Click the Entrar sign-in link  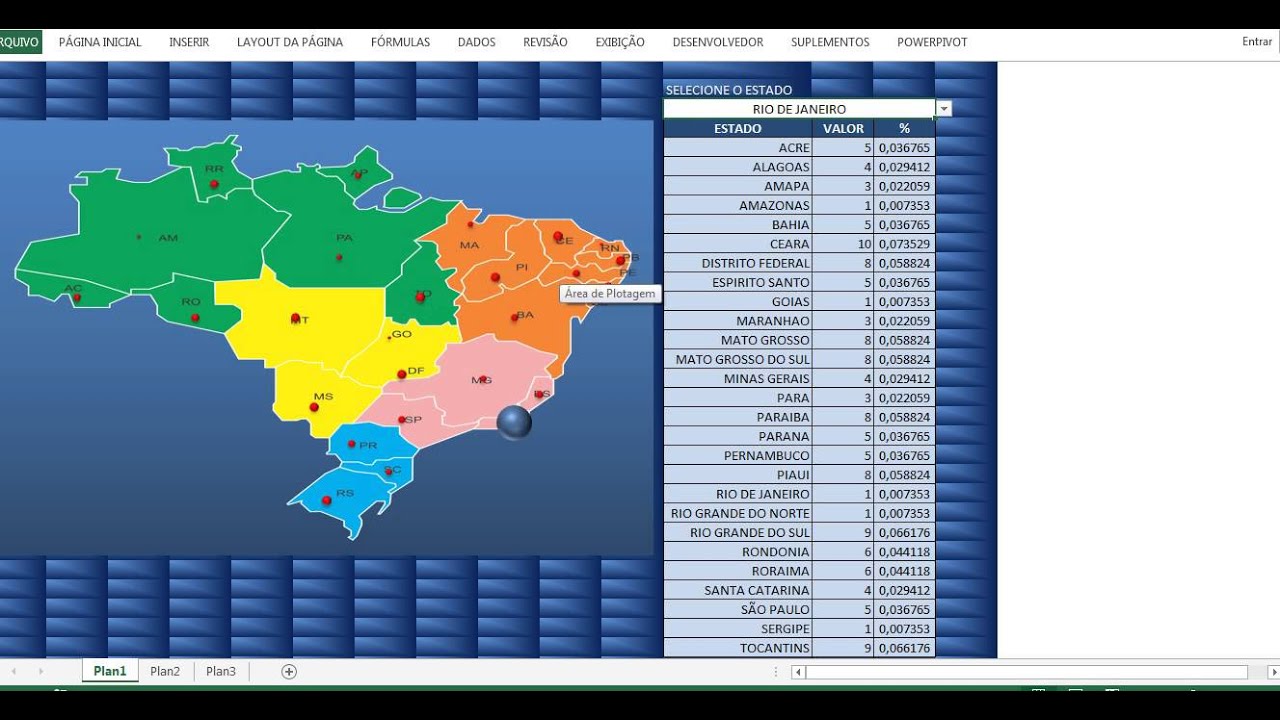point(1257,42)
